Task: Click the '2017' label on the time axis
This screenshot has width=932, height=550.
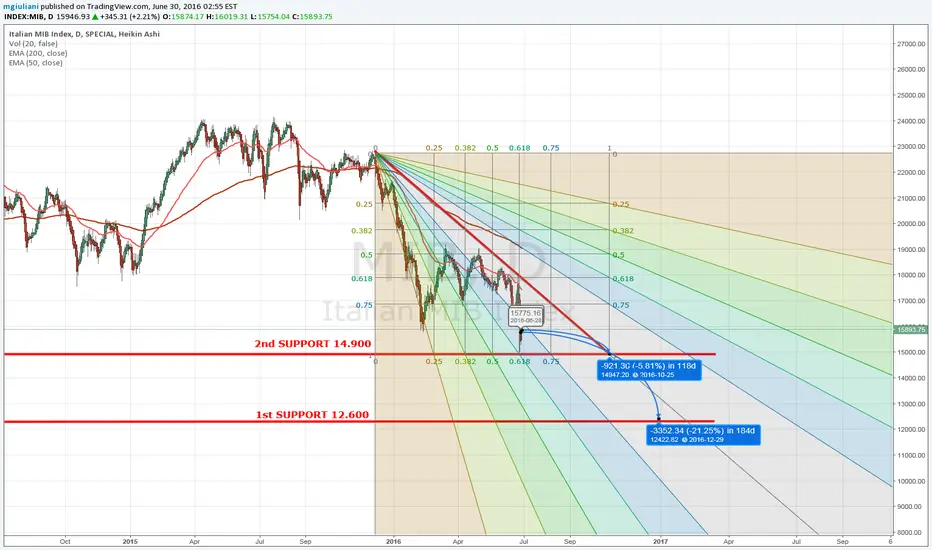Action: click(x=660, y=542)
